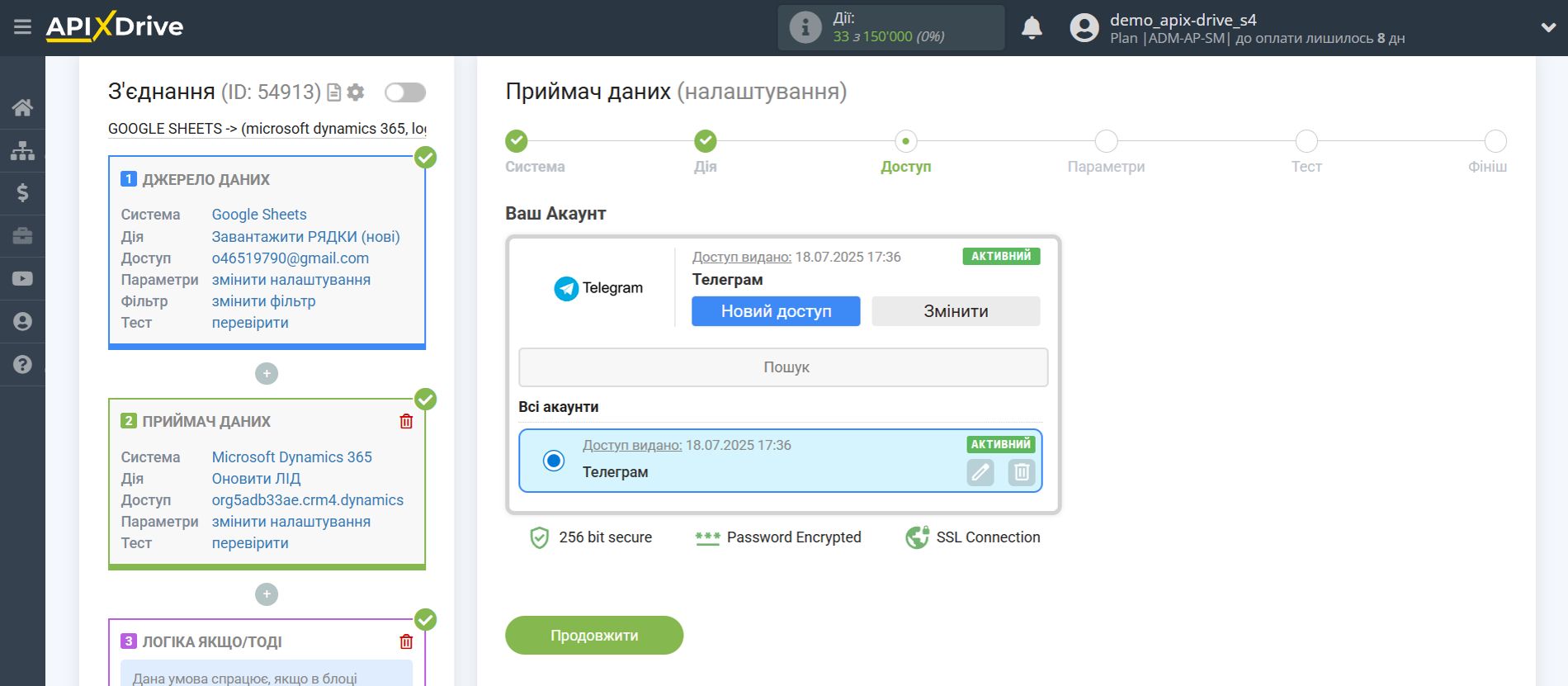Click Доступ видано link in account list
Screen dimensions: 1568x686
coord(632,446)
